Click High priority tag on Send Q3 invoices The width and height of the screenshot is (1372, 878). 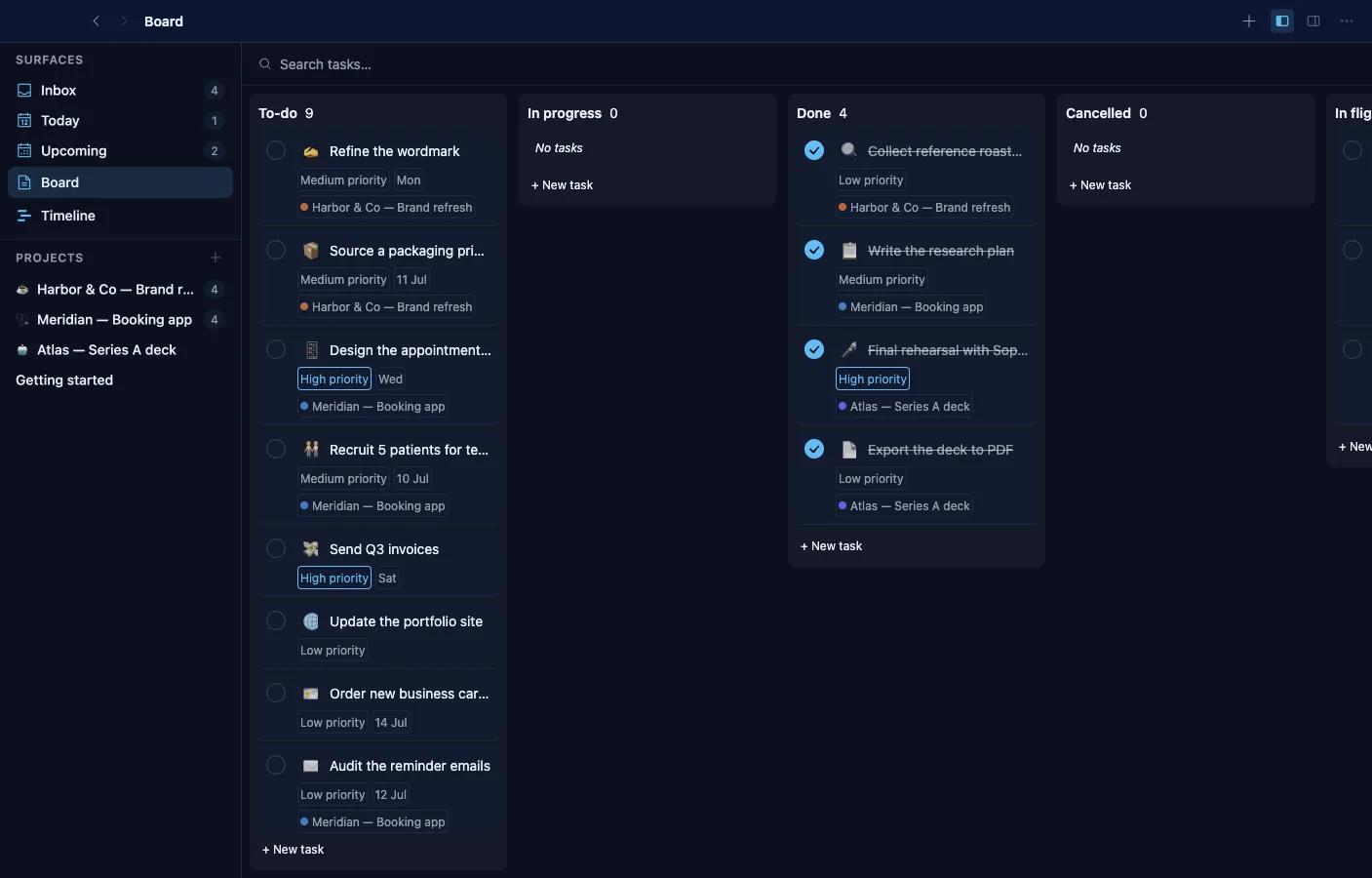(334, 578)
